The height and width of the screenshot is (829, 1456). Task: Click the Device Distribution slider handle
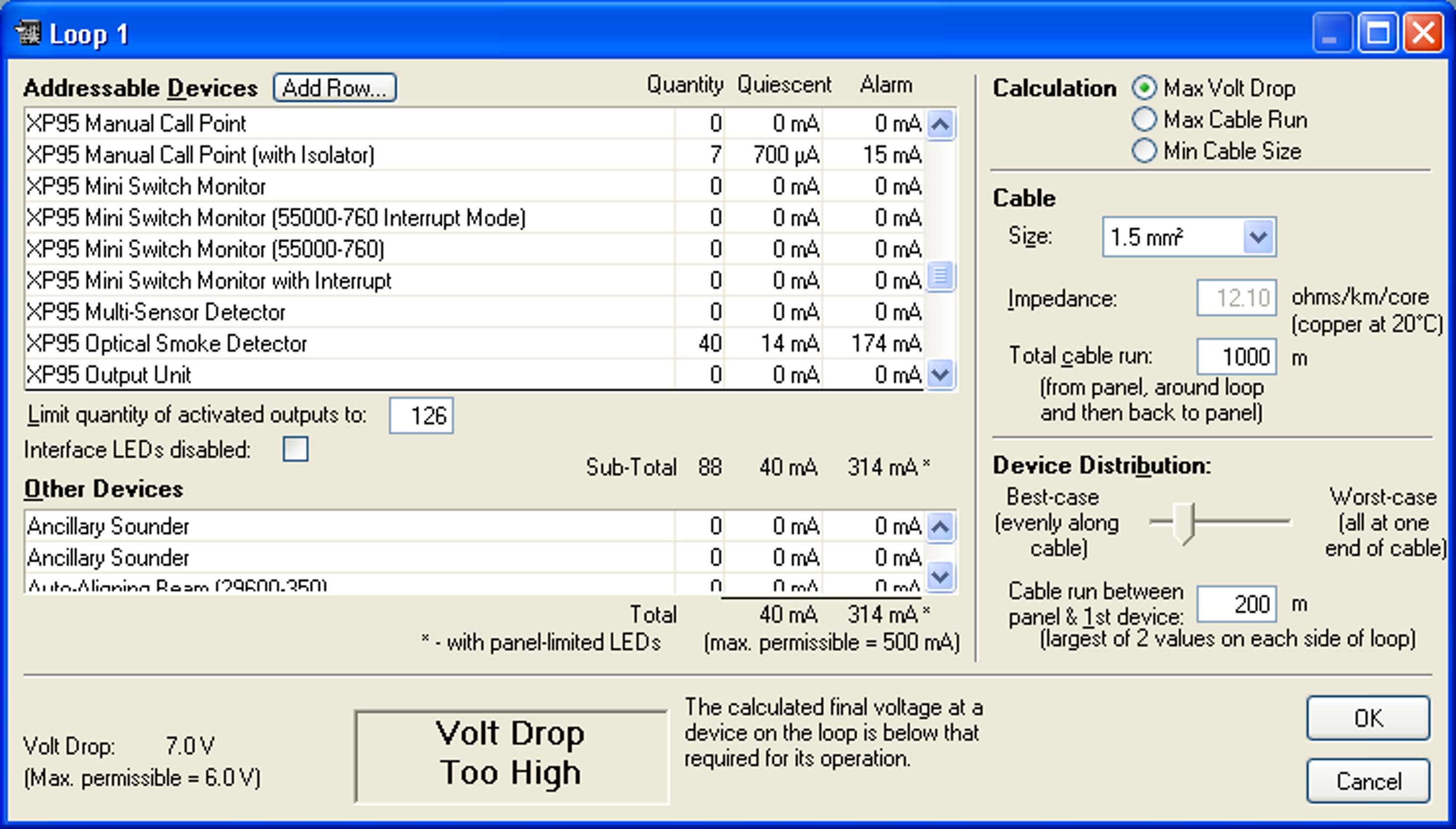pyautogui.click(x=1184, y=523)
